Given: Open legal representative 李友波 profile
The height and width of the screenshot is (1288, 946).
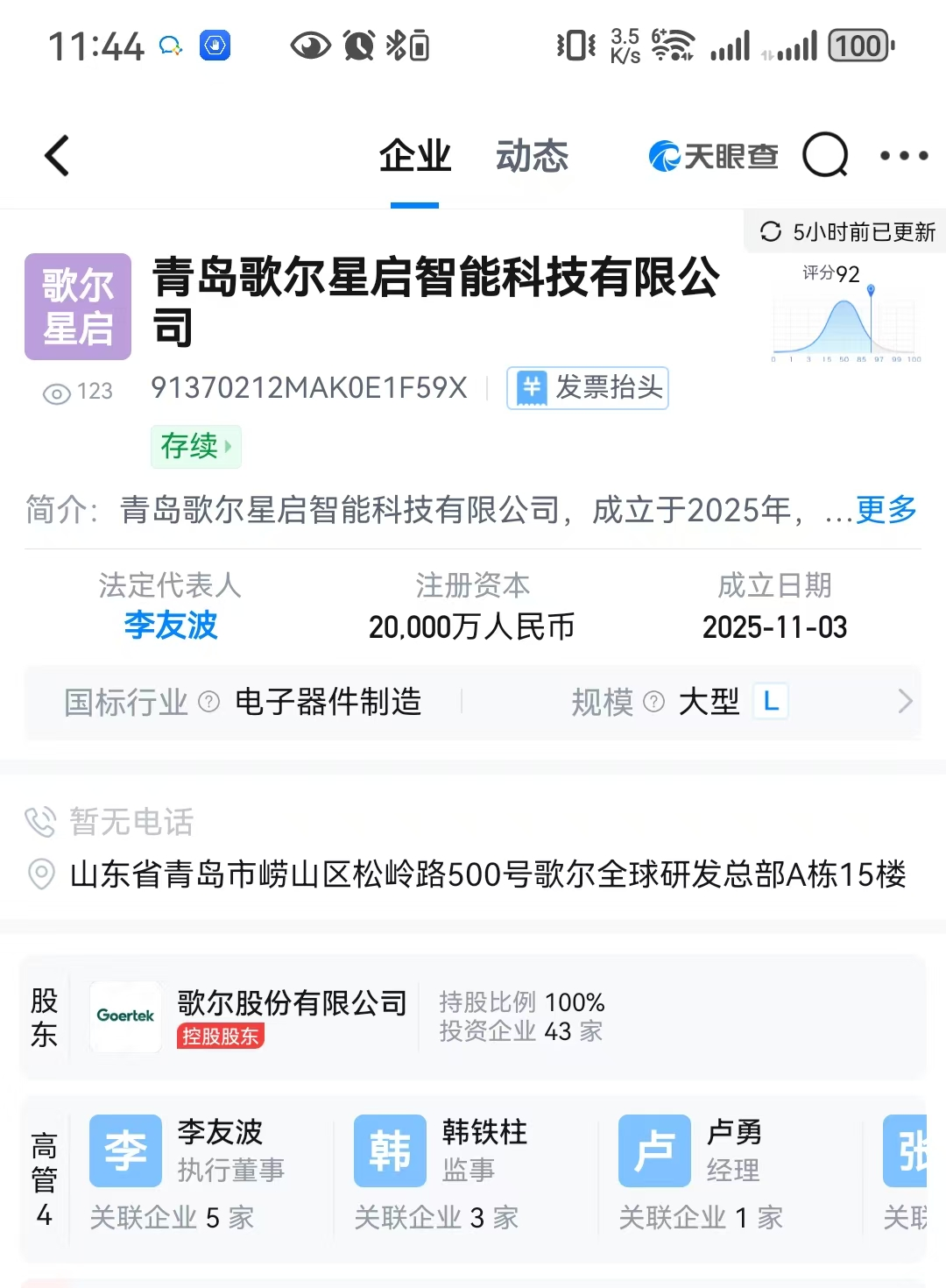Looking at the screenshot, I should (x=170, y=626).
